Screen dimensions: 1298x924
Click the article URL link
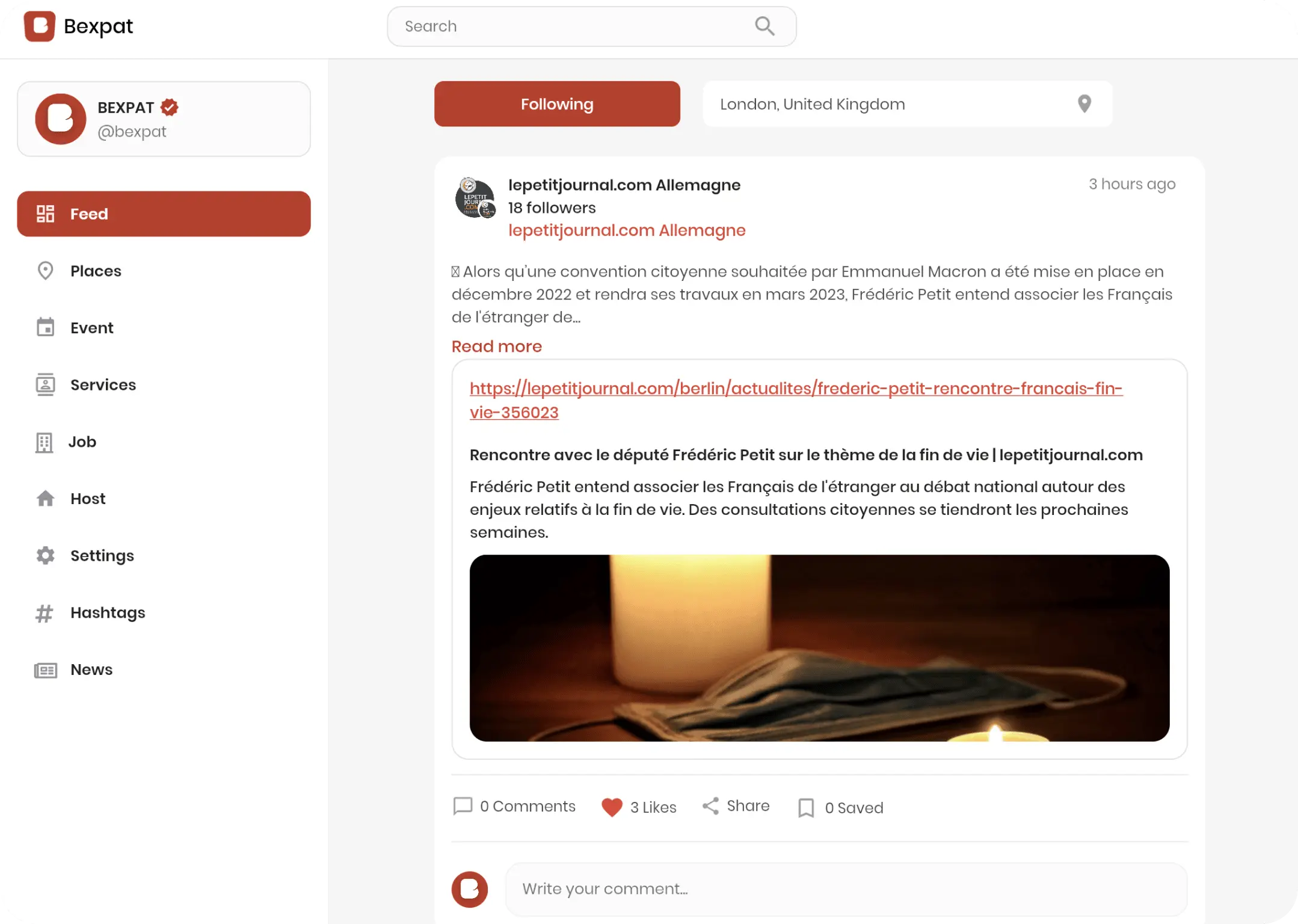(795, 400)
